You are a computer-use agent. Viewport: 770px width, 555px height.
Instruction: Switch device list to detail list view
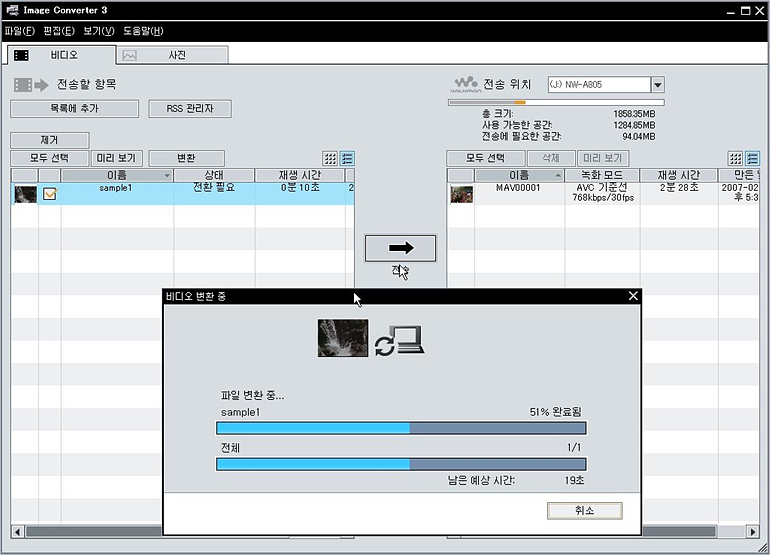pyautogui.click(x=752, y=158)
